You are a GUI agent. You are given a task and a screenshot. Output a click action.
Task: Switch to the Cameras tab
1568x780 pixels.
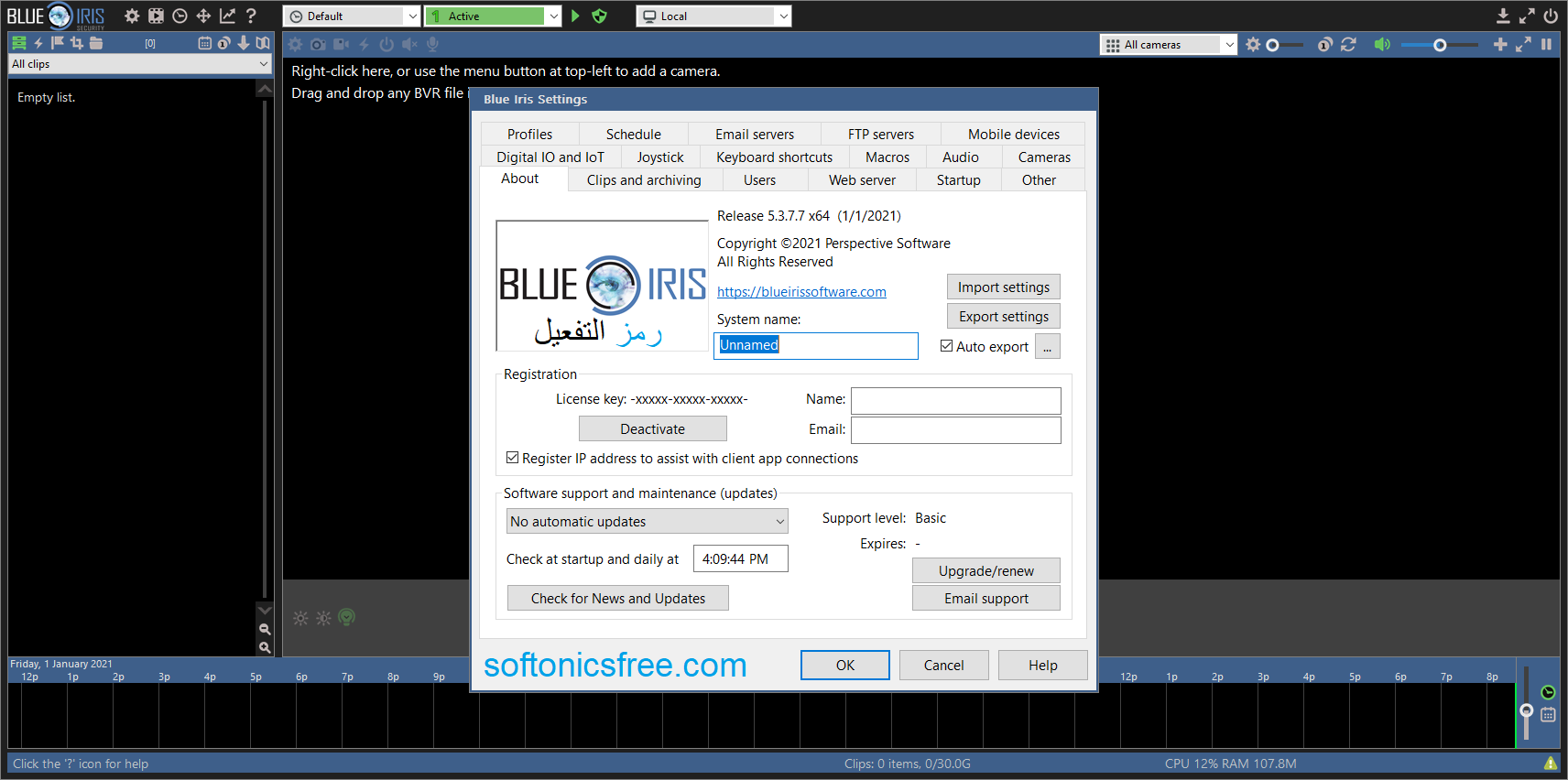1044,157
